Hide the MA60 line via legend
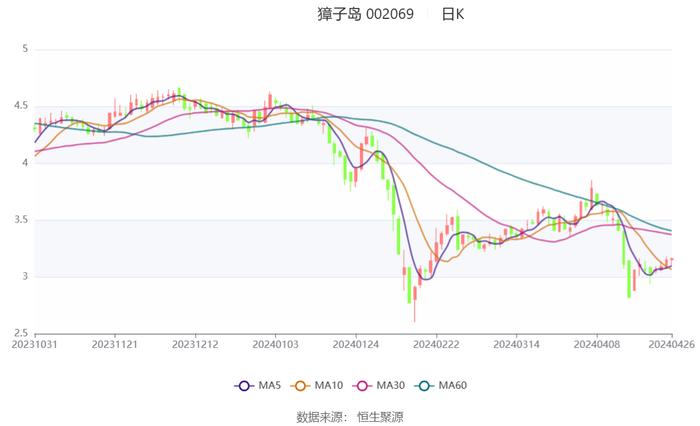The image size is (700, 426). tap(432, 386)
